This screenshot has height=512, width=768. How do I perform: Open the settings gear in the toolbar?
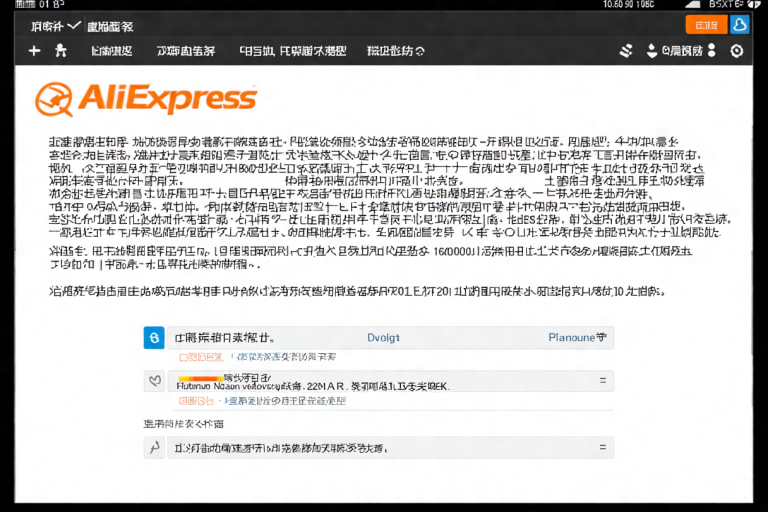pyautogui.click(x=737, y=50)
